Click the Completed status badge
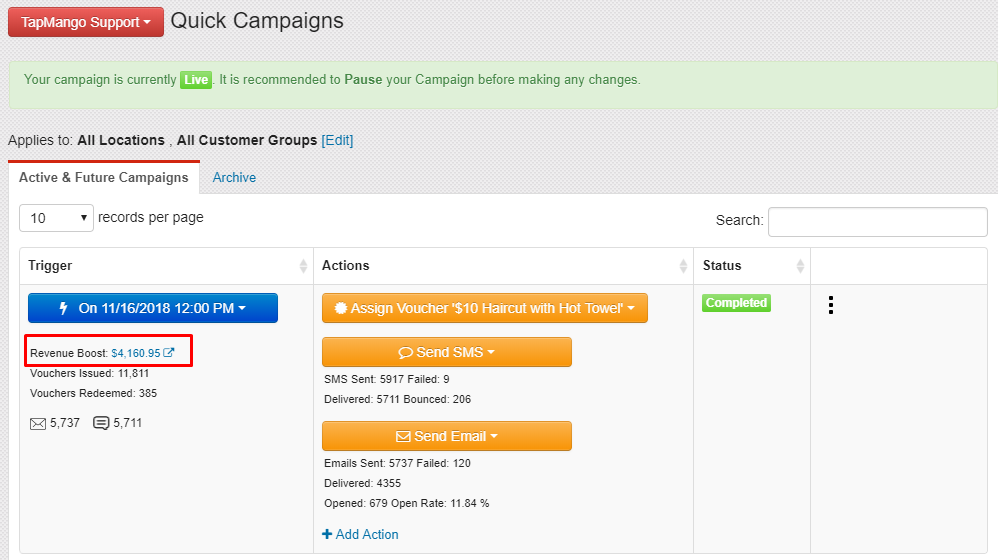 pos(736,303)
